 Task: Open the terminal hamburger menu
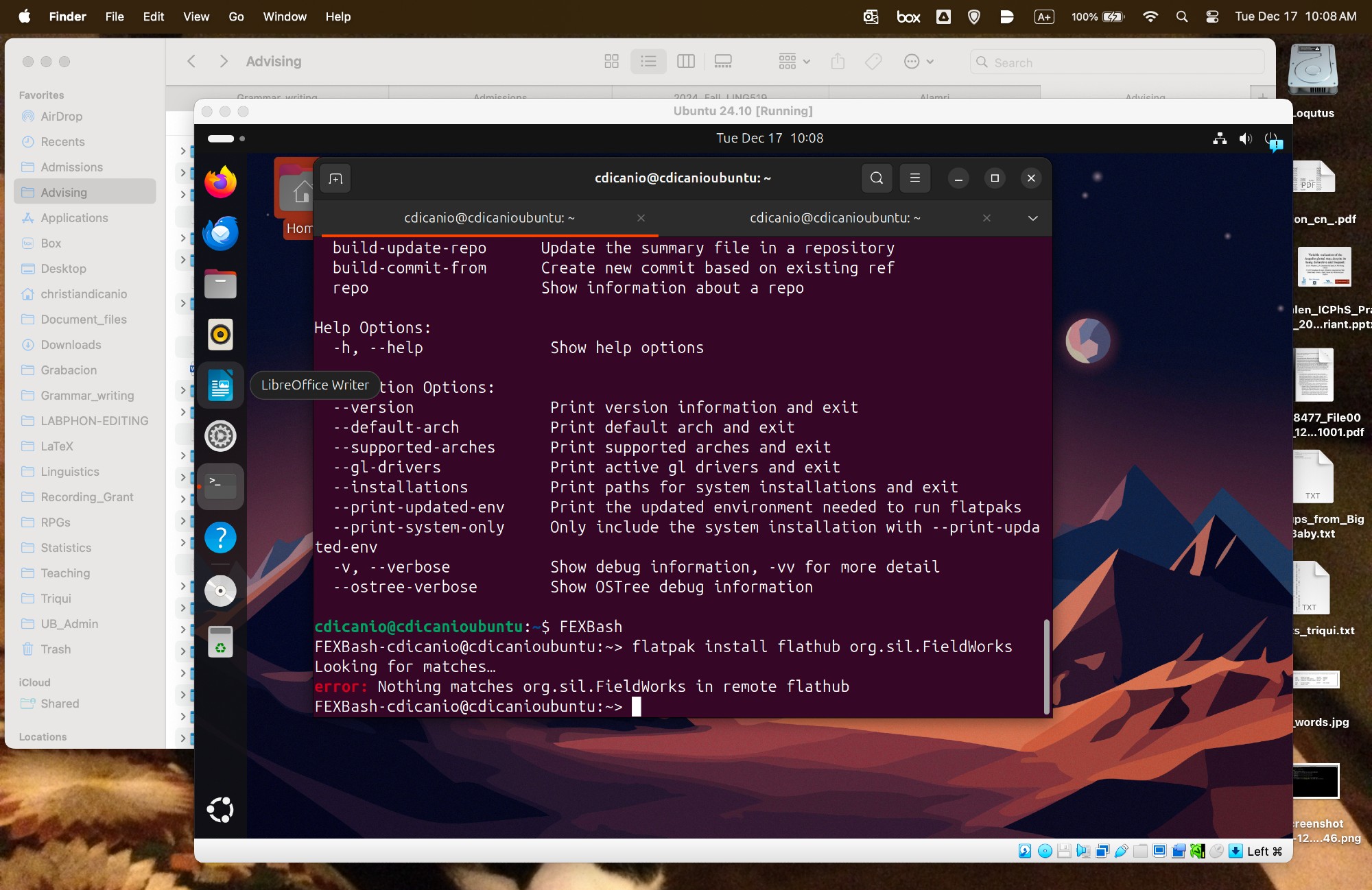(914, 178)
